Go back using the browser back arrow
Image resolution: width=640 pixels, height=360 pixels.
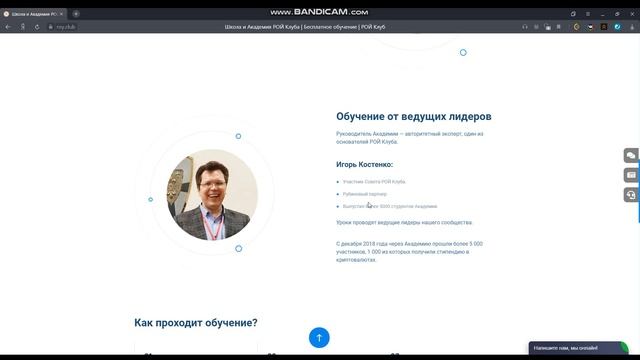[x=8, y=27]
